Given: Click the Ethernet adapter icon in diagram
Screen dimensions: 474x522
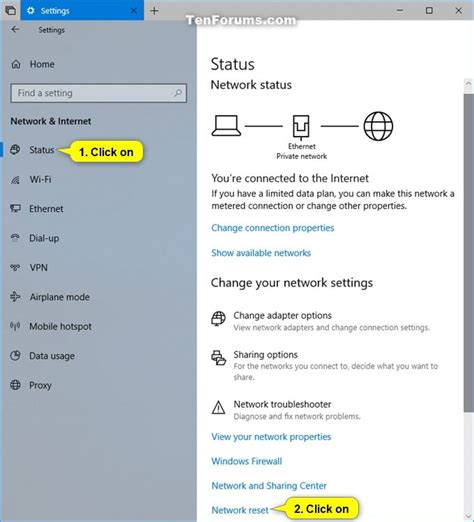Looking at the screenshot, I should (x=301, y=127).
